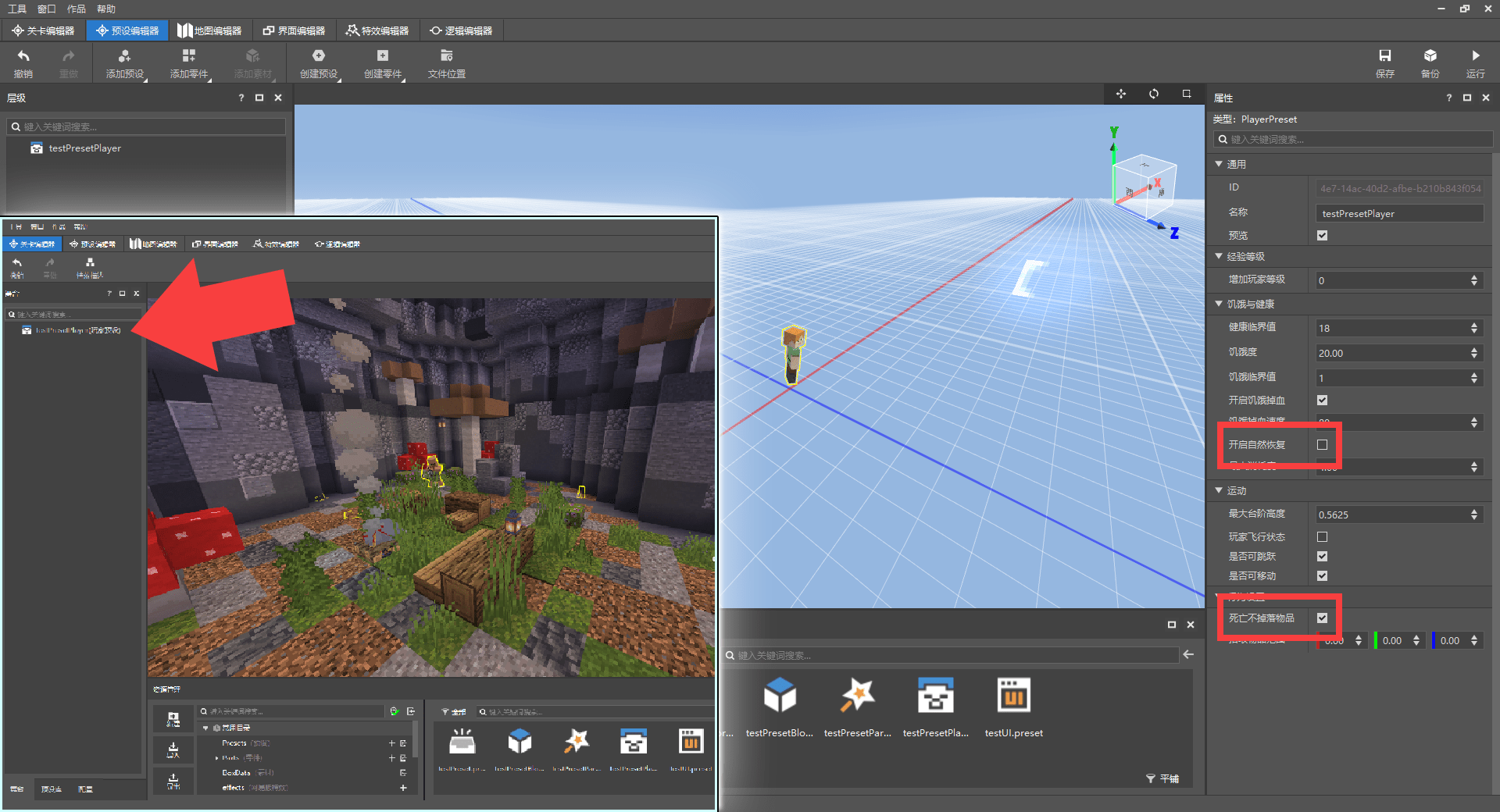This screenshot has width=1500, height=812.
Task: Select the player model in the 3D viewport
Action: (794, 356)
